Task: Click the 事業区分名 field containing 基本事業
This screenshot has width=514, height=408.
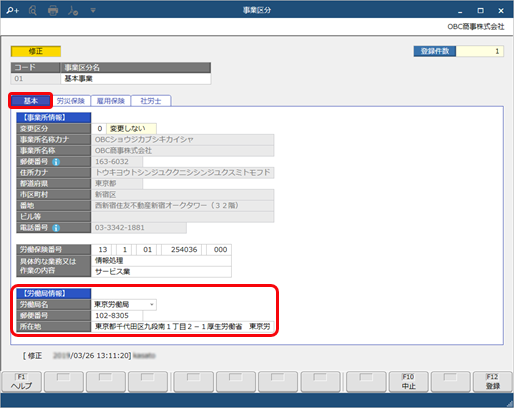Action: click(135, 79)
